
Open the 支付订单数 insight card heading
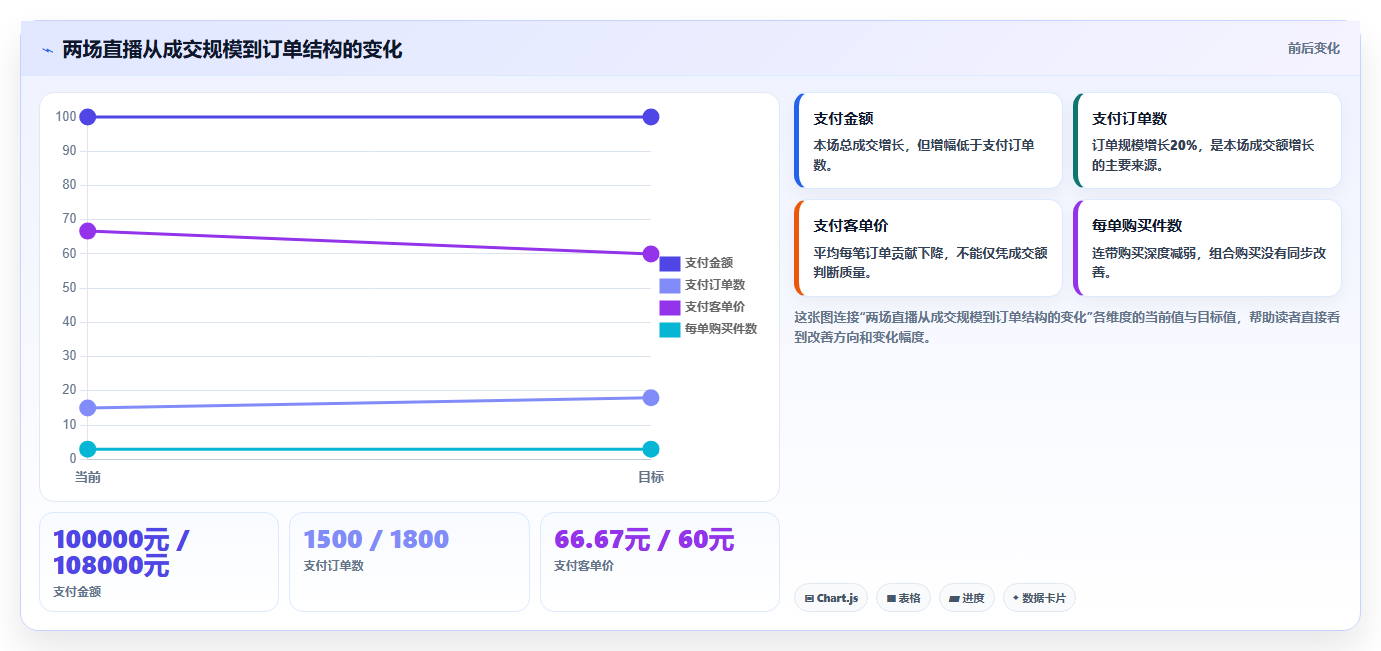click(1130, 119)
